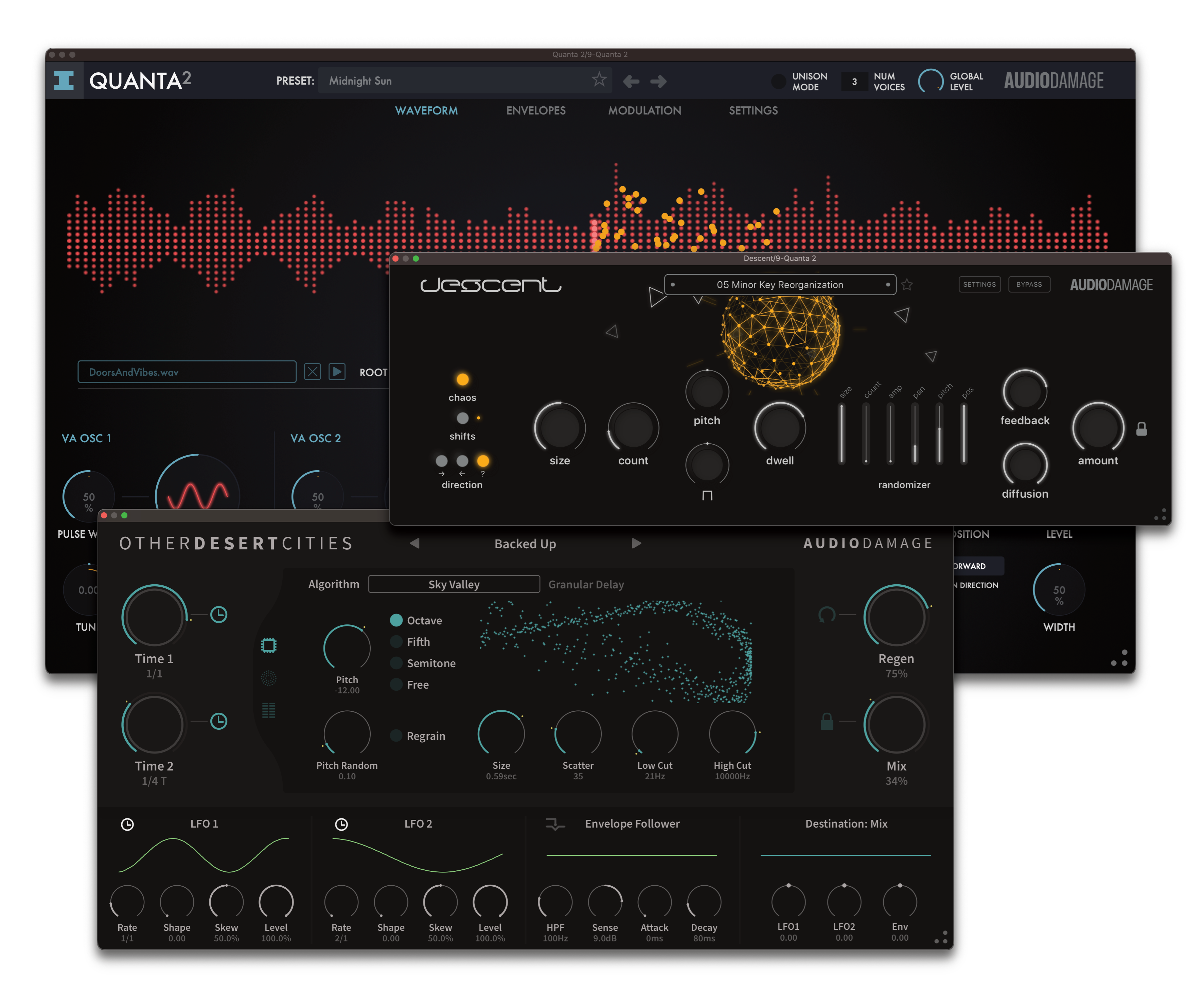Image resolution: width=1204 pixels, height=993 pixels.
Task: Click LFO 1 Rate knob
Action: pyautogui.click(x=127, y=902)
